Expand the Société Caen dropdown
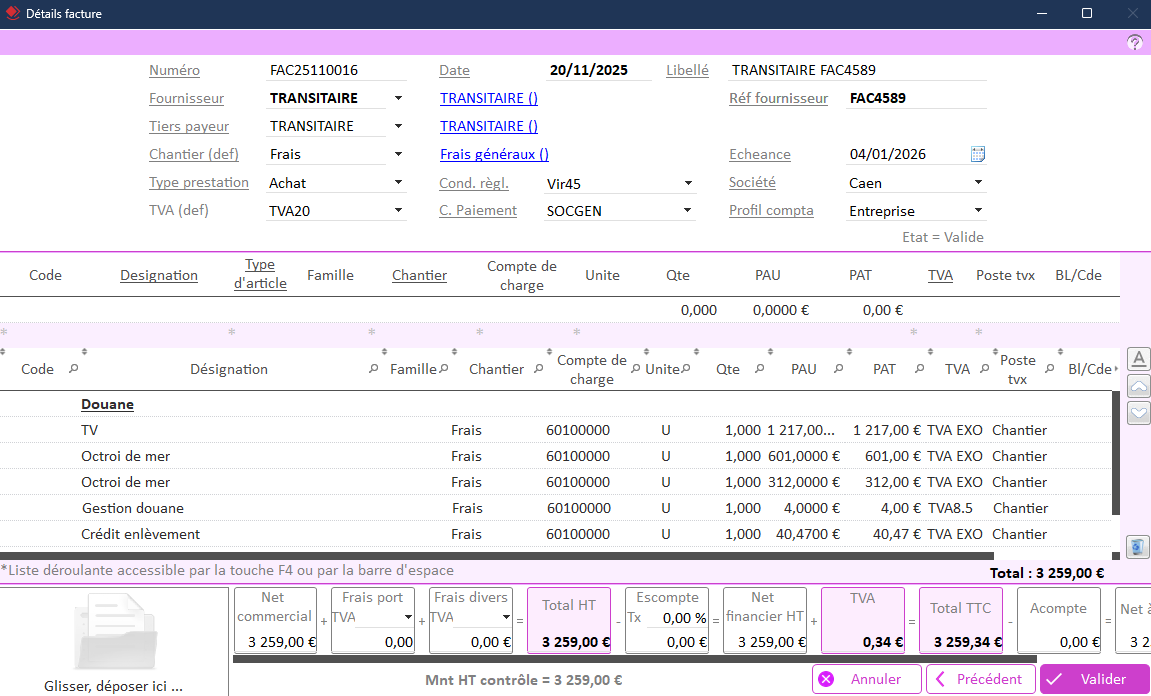Screen dimensions: 1151x696 coord(978,183)
